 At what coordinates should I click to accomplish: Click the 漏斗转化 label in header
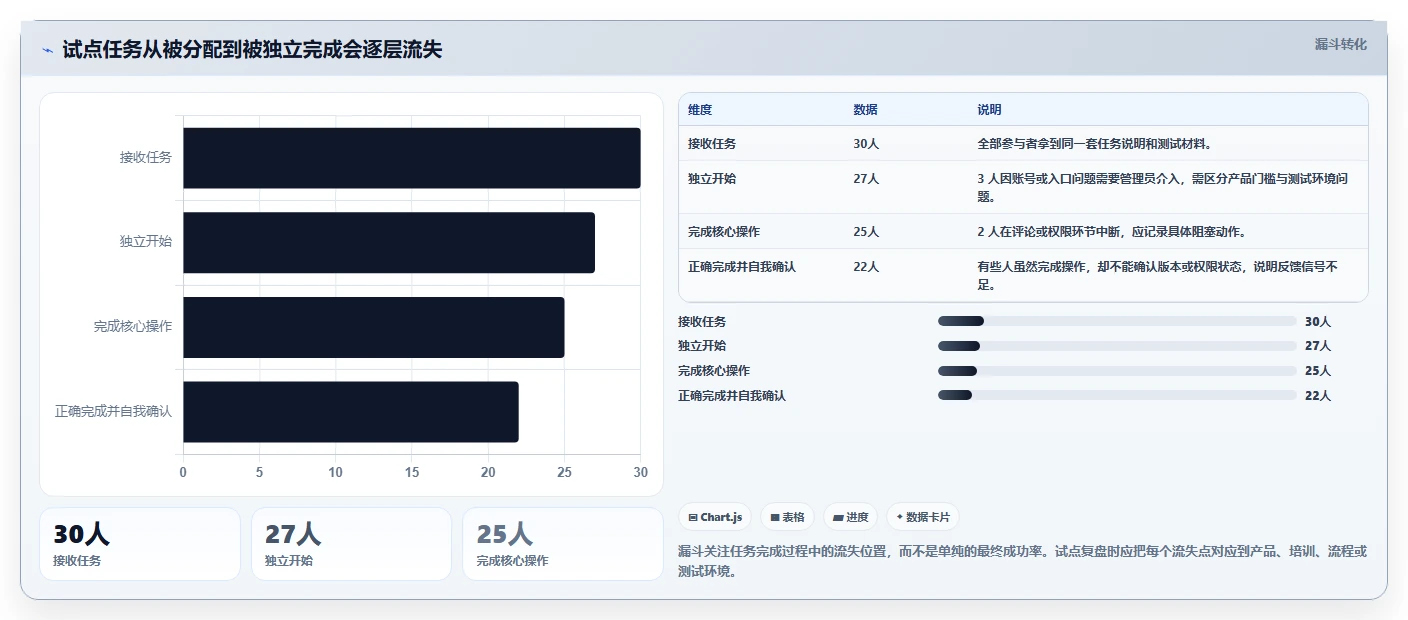[x=1340, y=45]
